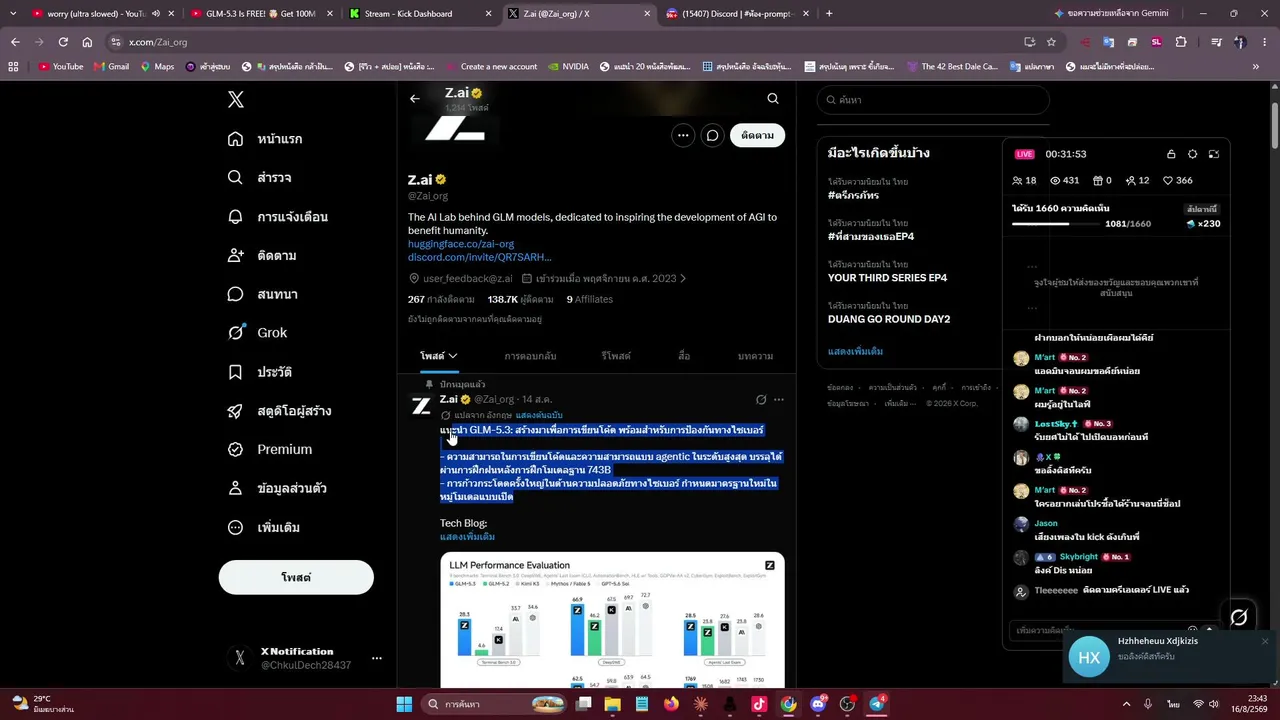
Task: Toggle the lock icon in the LIVE panel
Action: tap(1171, 154)
